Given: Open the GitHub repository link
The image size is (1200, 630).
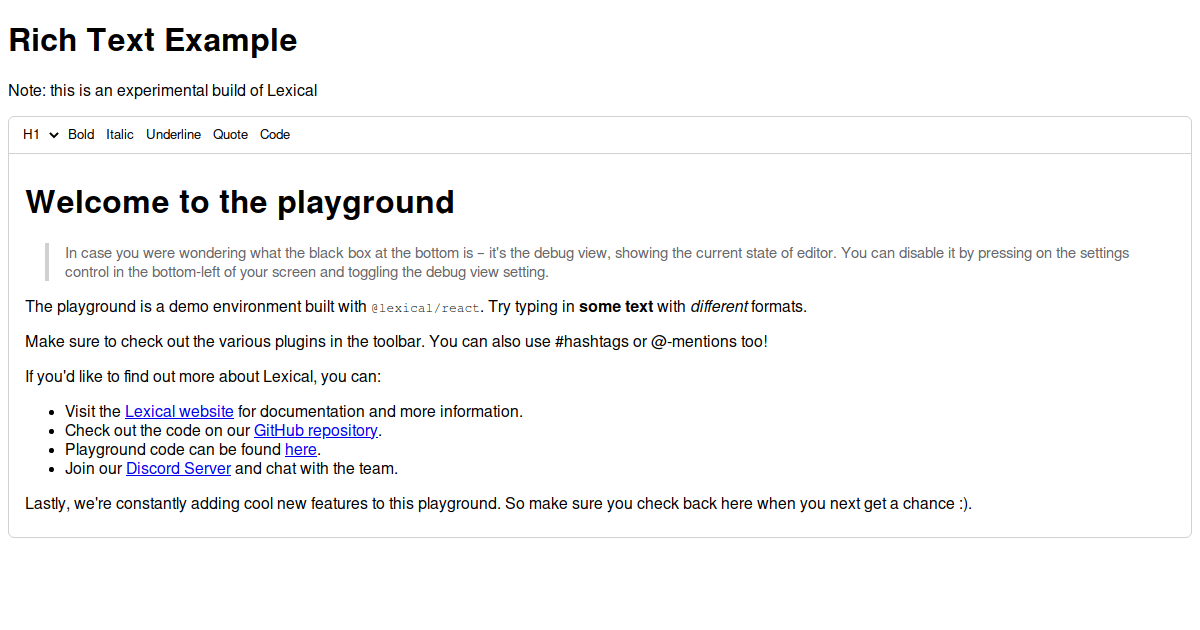Looking at the screenshot, I should [315, 430].
